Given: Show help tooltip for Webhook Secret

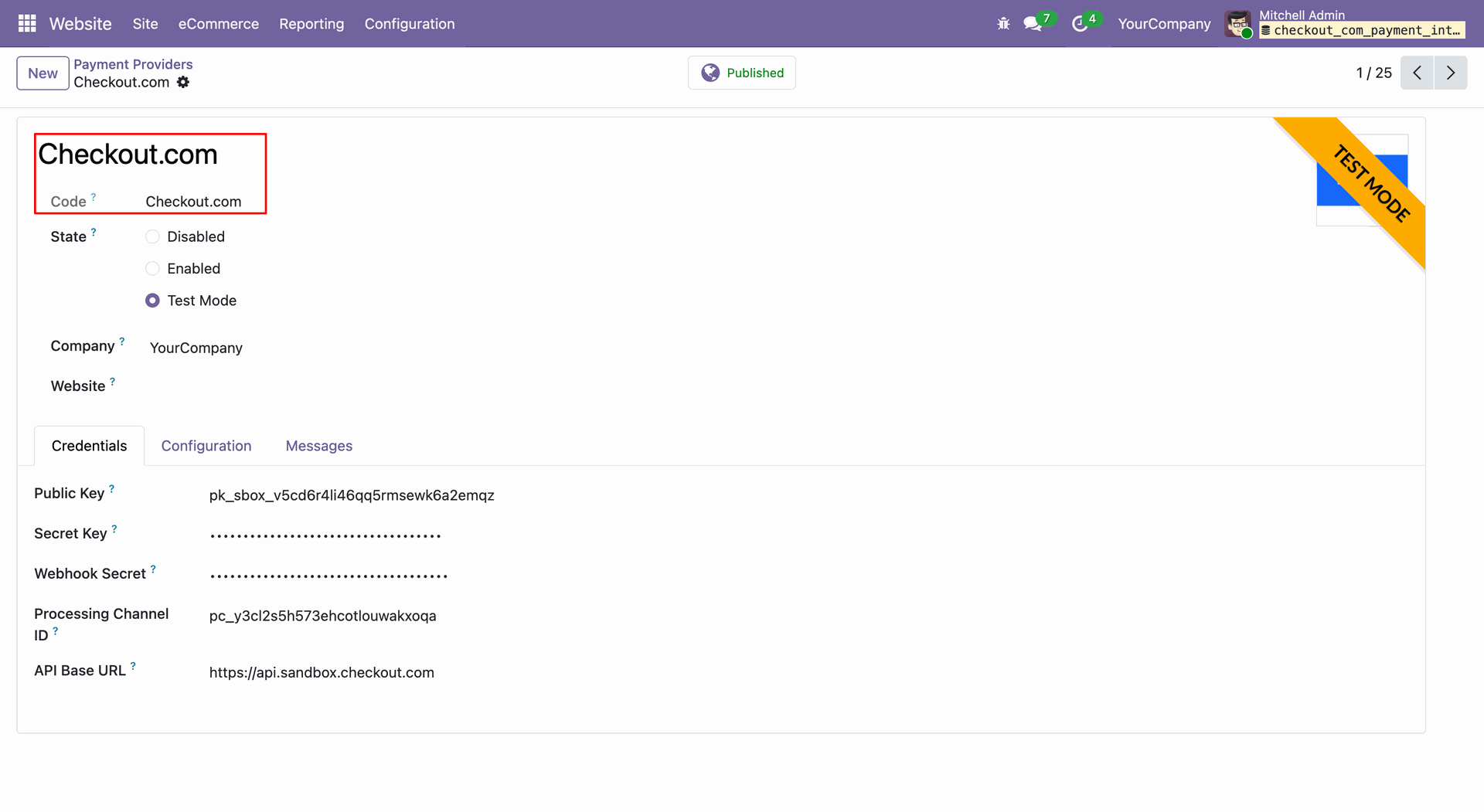Looking at the screenshot, I should coord(153,569).
